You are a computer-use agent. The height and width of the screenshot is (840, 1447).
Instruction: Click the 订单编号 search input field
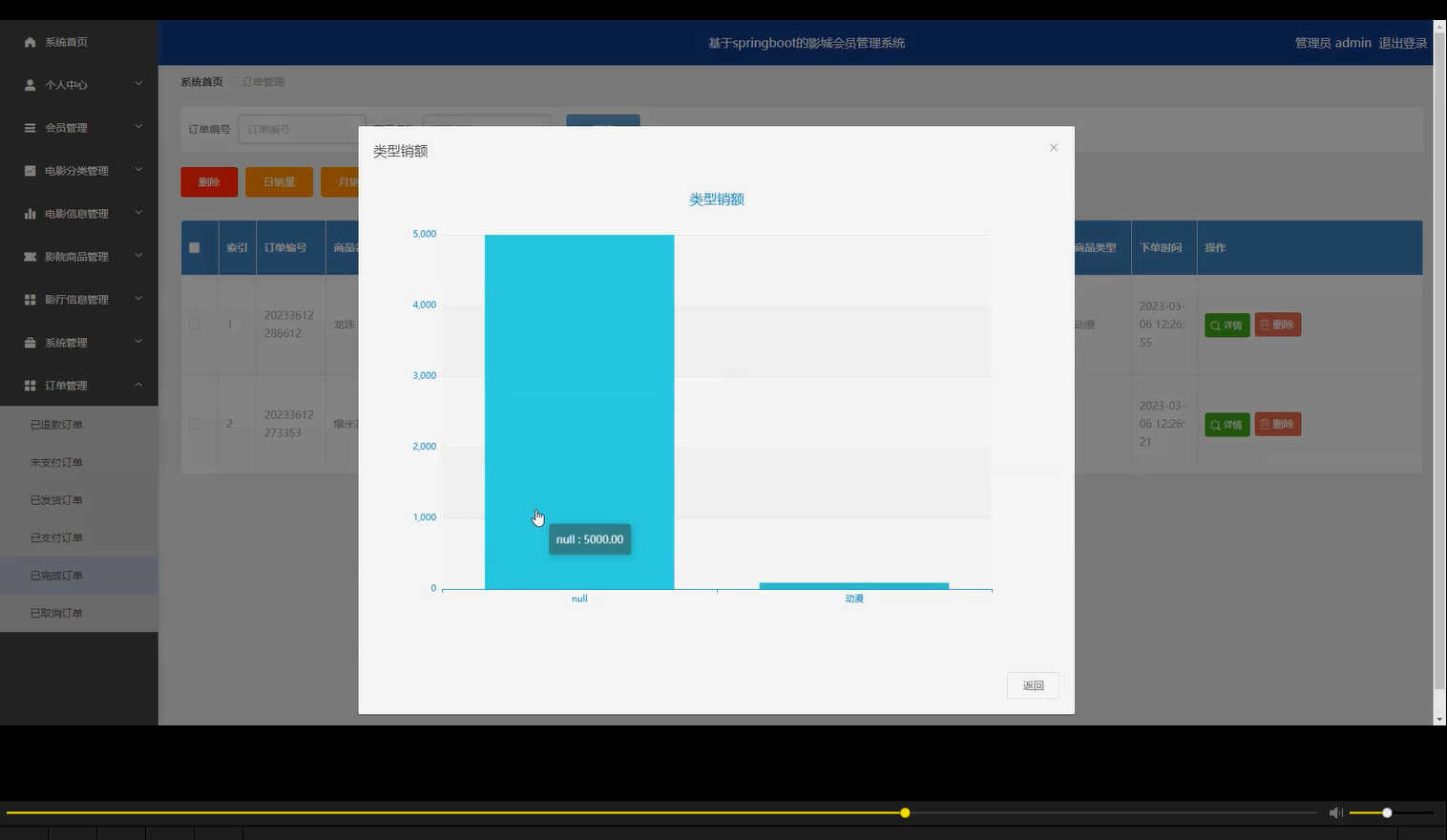pyautogui.click(x=301, y=129)
